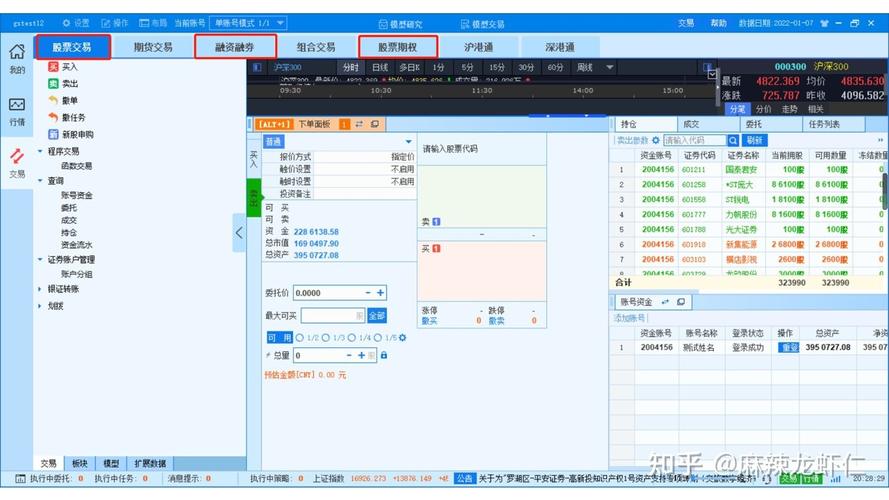Click the gear icon beside 卖出参数
Image resolution: width=889 pixels, height=500 pixels.
pyautogui.click(x=656, y=140)
